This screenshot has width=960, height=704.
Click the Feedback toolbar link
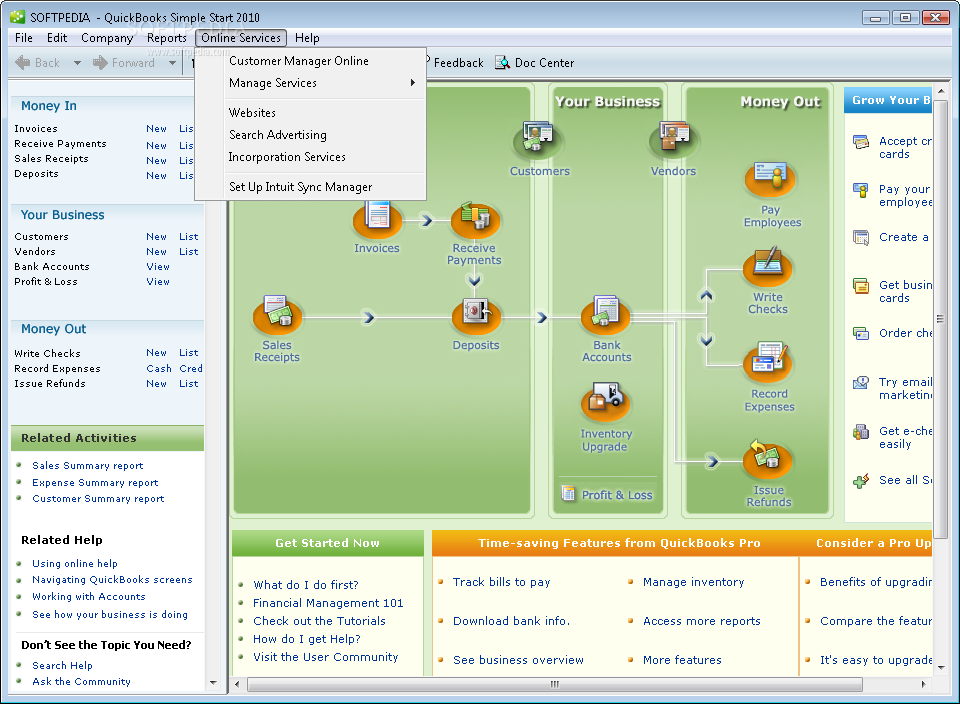(x=459, y=62)
